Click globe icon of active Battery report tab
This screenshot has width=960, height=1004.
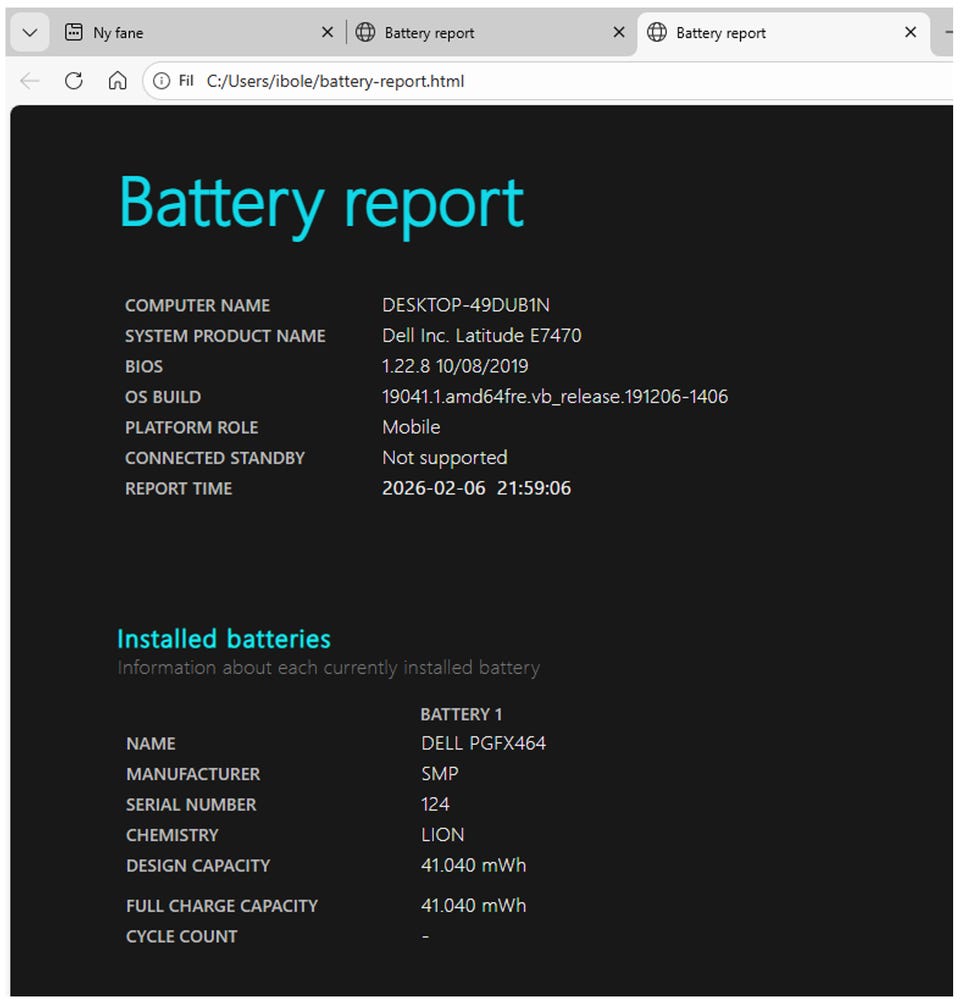click(x=656, y=32)
